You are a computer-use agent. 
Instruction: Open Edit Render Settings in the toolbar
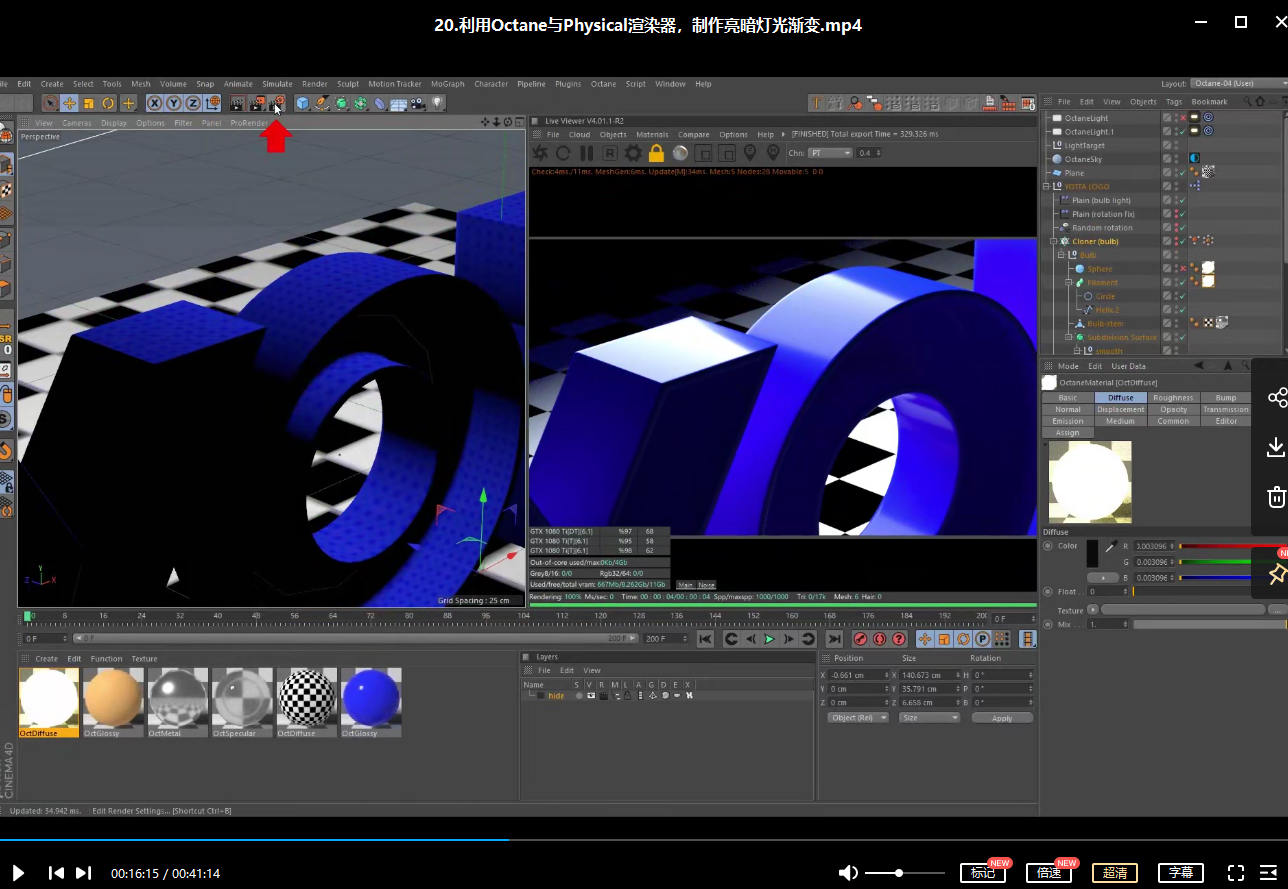[277, 103]
